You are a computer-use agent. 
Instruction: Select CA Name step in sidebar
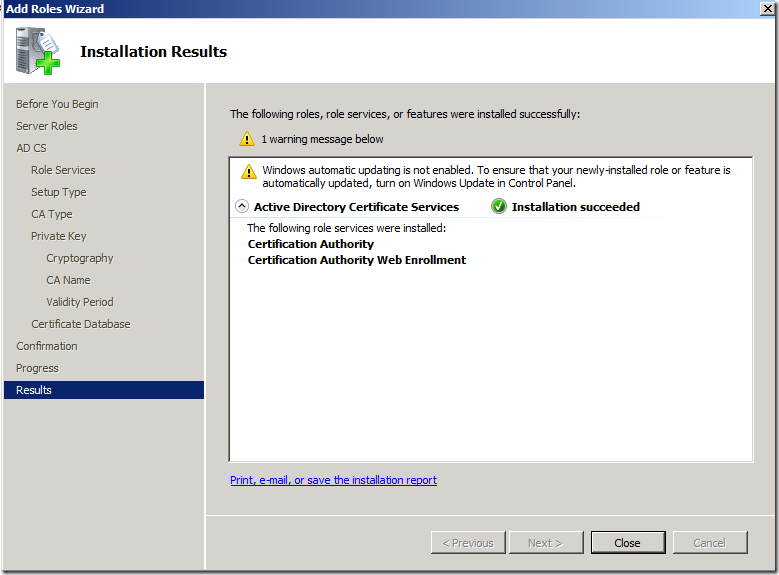click(69, 280)
